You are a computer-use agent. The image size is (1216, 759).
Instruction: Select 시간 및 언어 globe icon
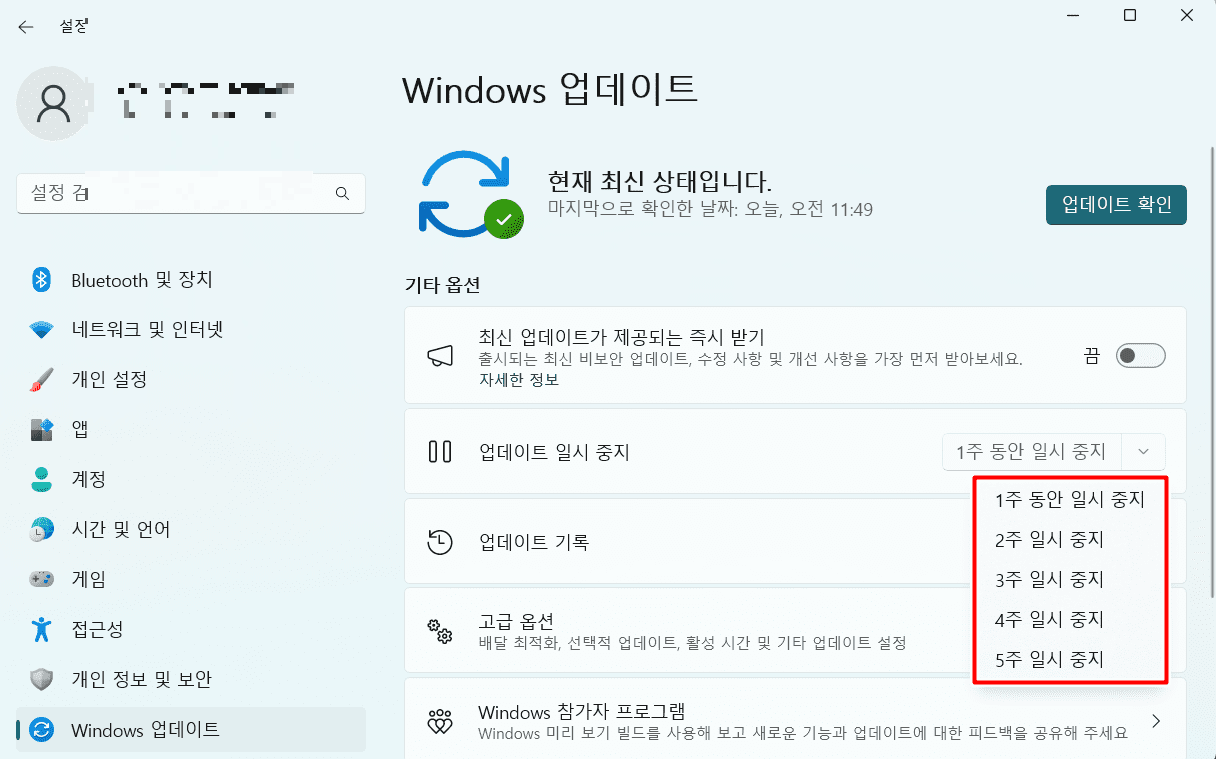(x=41, y=530)
